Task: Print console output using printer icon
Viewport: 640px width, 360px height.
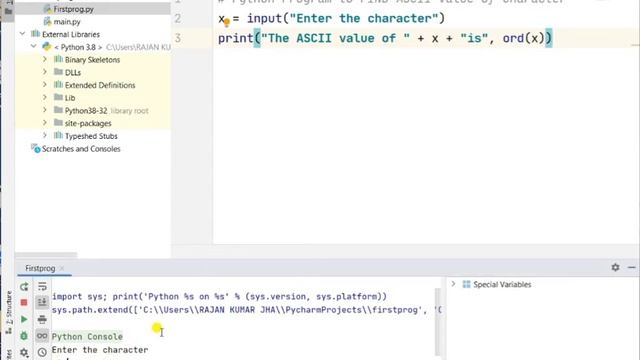Action: coord(42,319)
